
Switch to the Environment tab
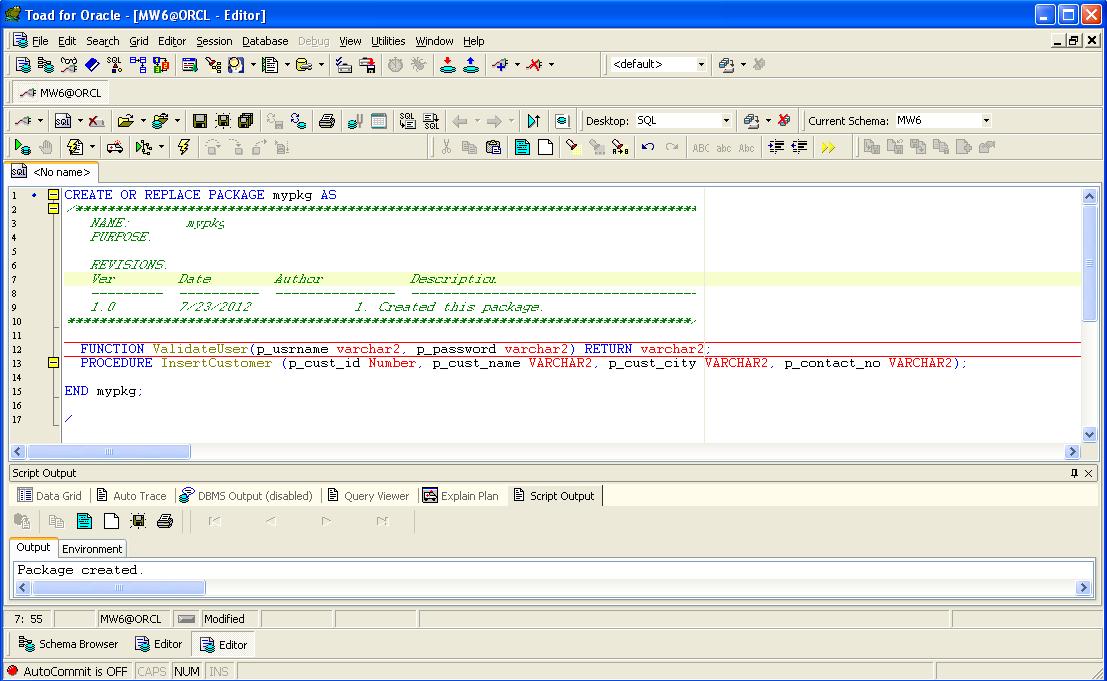91,548
